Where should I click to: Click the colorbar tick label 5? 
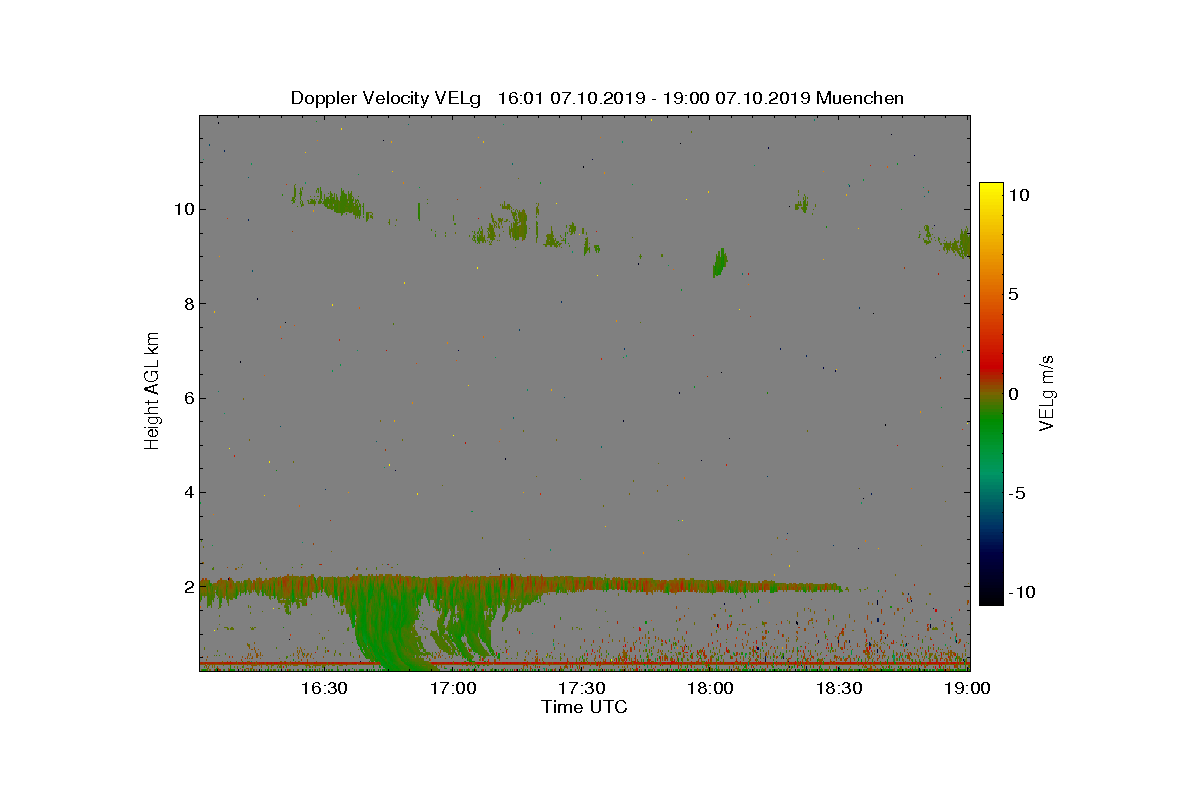pos(1014,295)
